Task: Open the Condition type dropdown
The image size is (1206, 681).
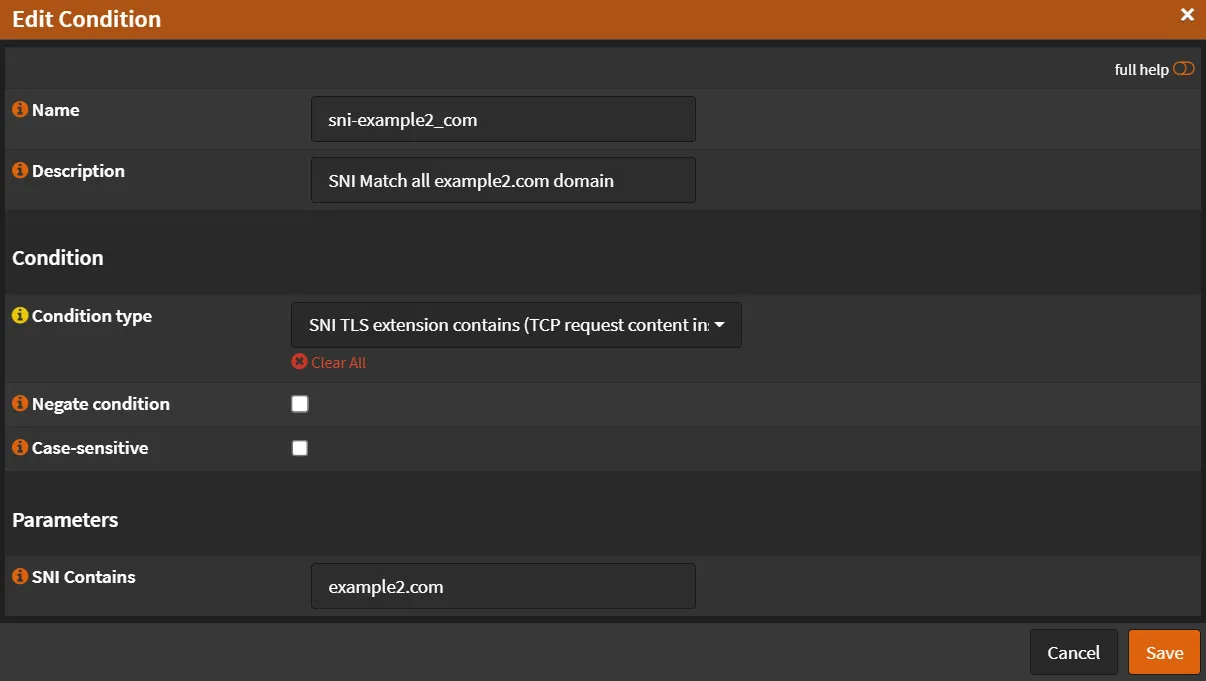Action: coord(515,324)
